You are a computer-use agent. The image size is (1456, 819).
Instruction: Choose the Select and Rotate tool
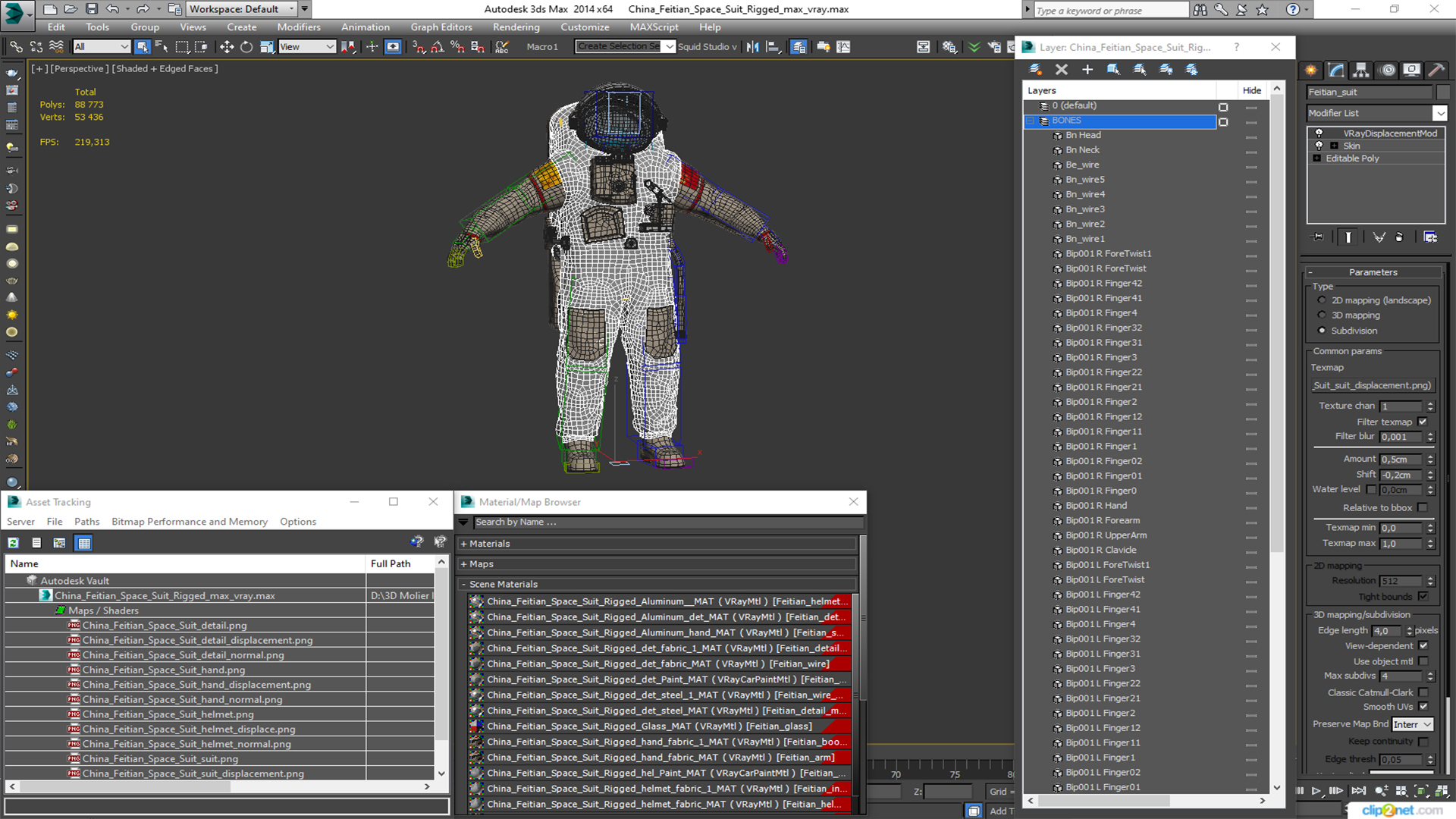(246, 47)
